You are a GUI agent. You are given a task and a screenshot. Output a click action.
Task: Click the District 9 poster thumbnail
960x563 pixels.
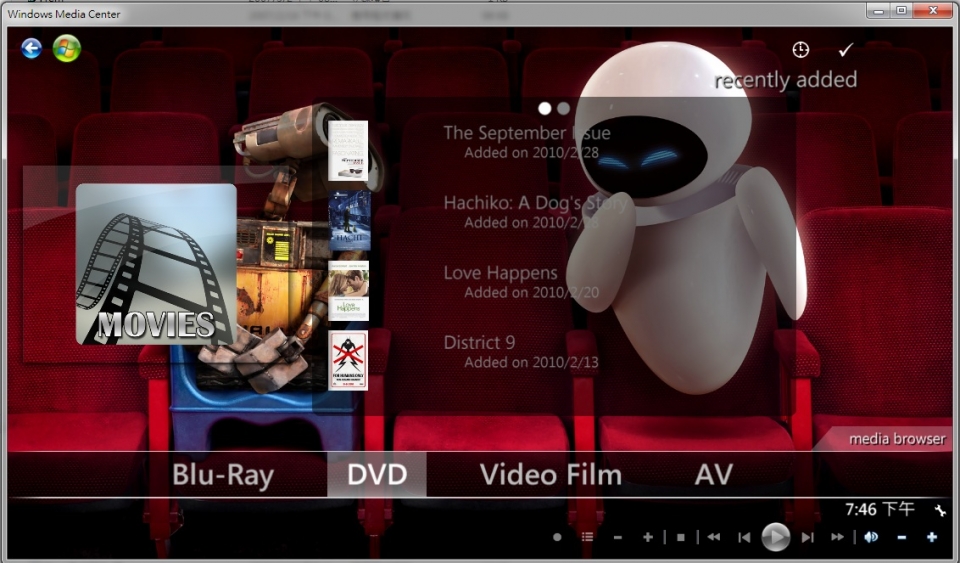coord(348,360)
